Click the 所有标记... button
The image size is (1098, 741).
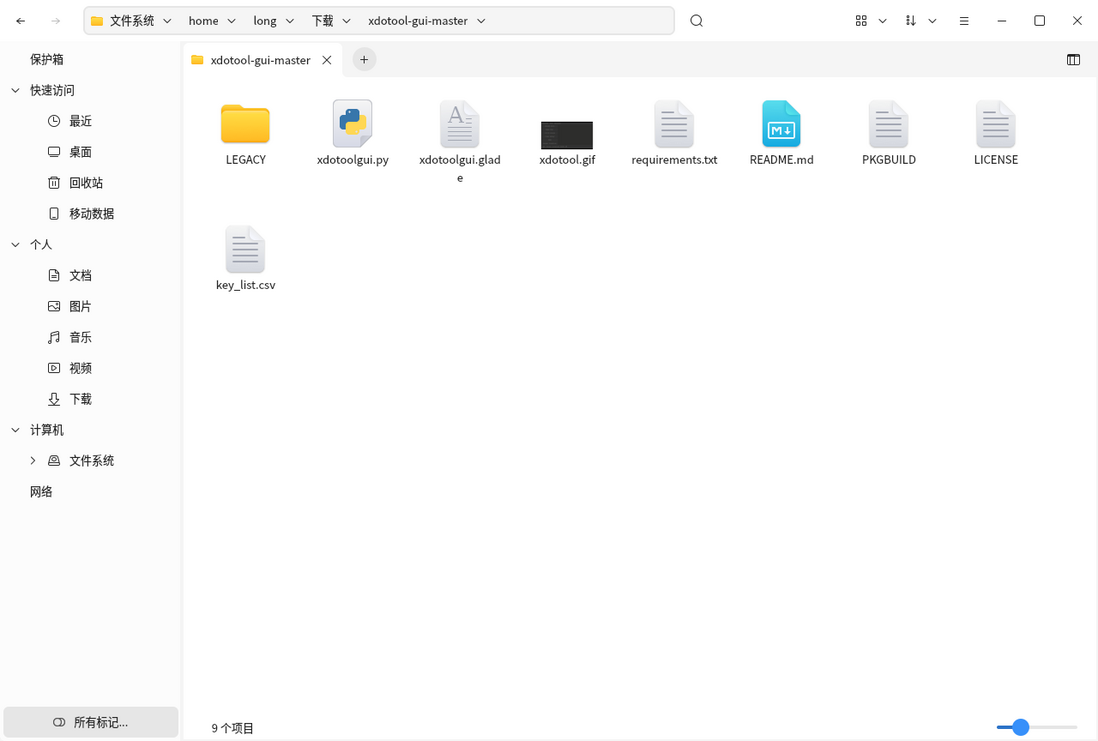[91, 722]
